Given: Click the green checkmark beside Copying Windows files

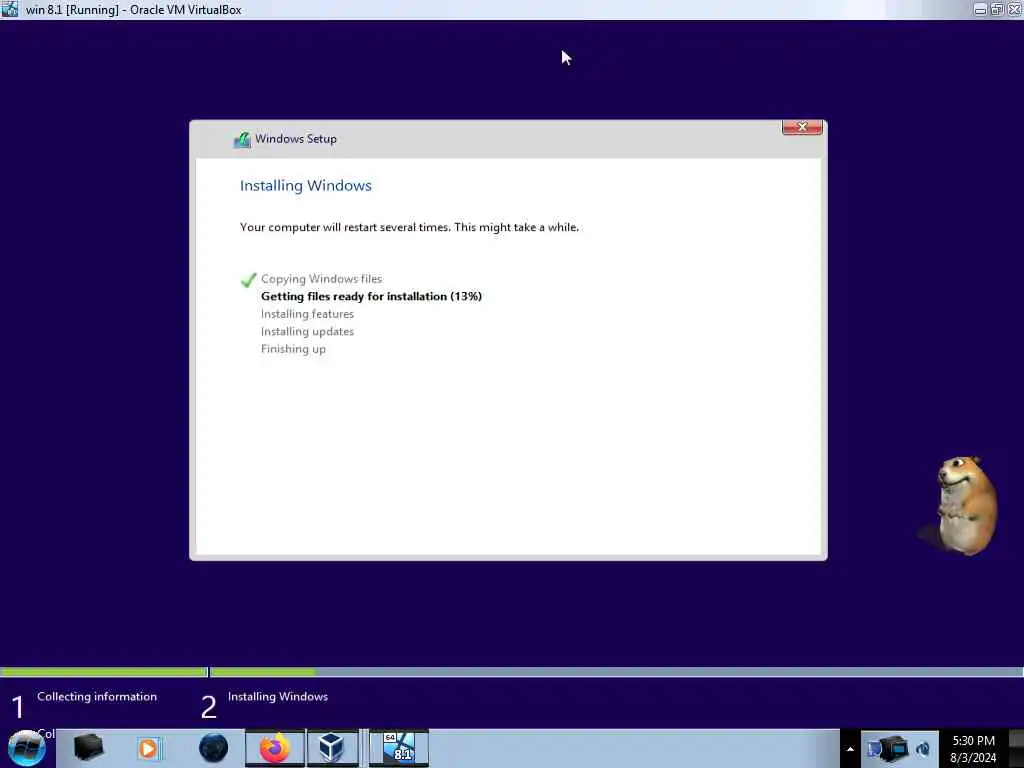Looking at the screenshot, I should (x=248, y=280).
